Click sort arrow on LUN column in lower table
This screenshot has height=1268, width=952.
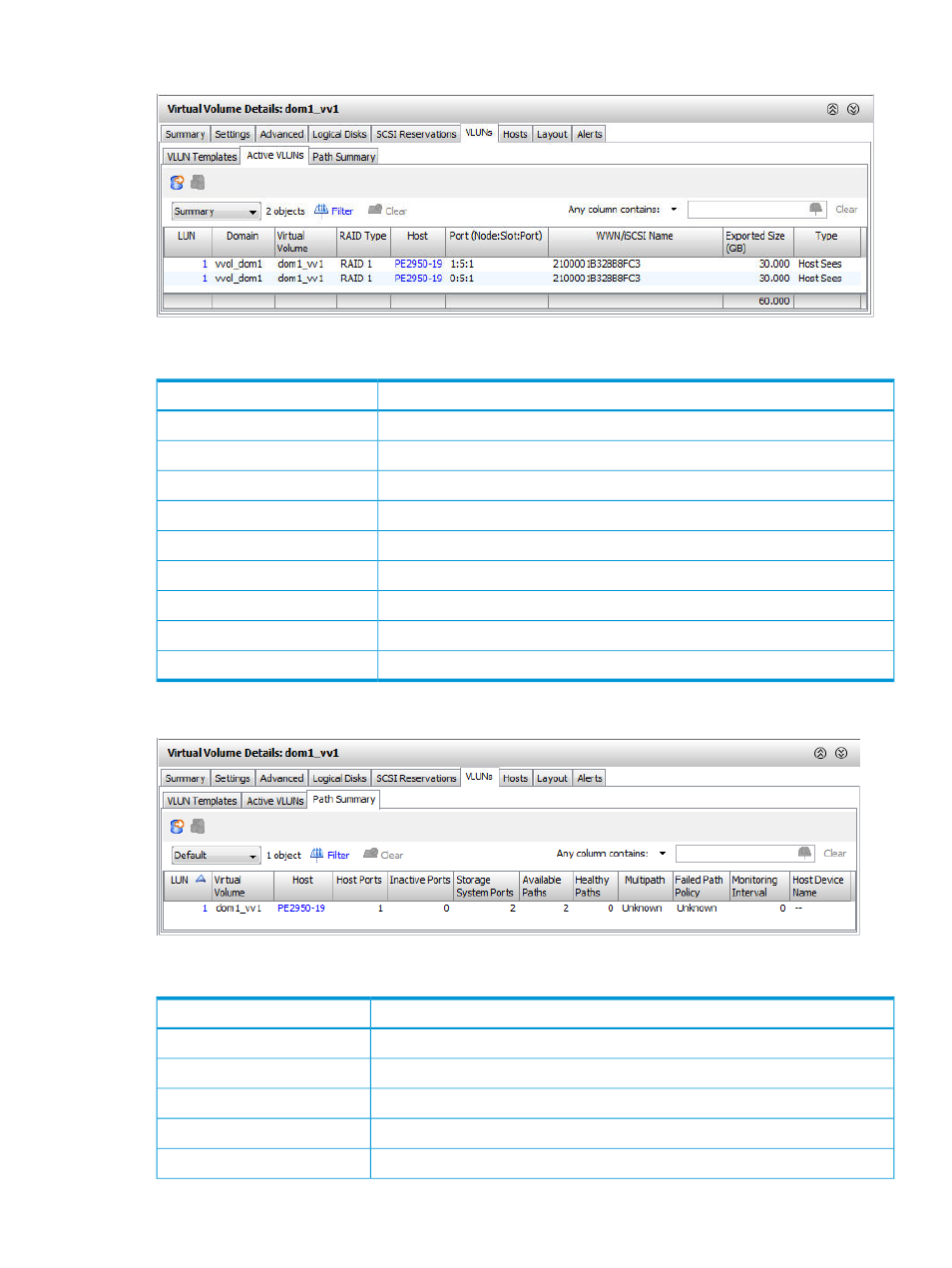[201, 880]
